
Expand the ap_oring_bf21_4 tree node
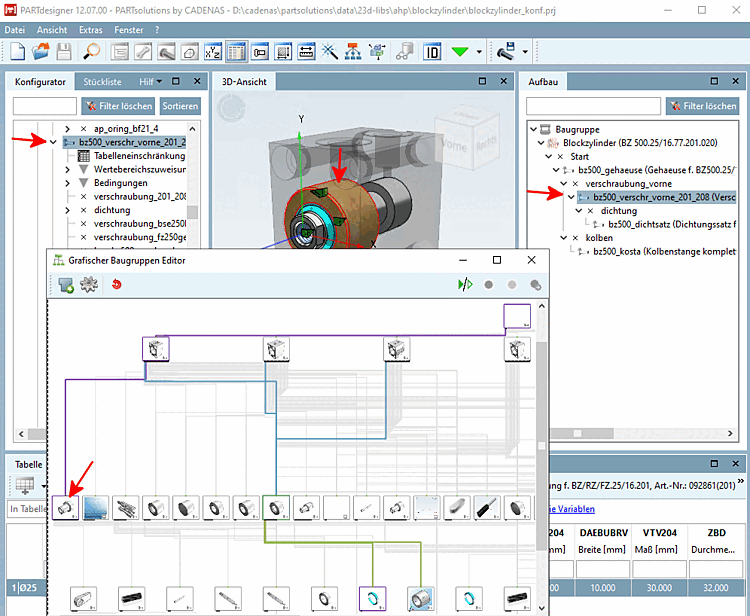67,129
